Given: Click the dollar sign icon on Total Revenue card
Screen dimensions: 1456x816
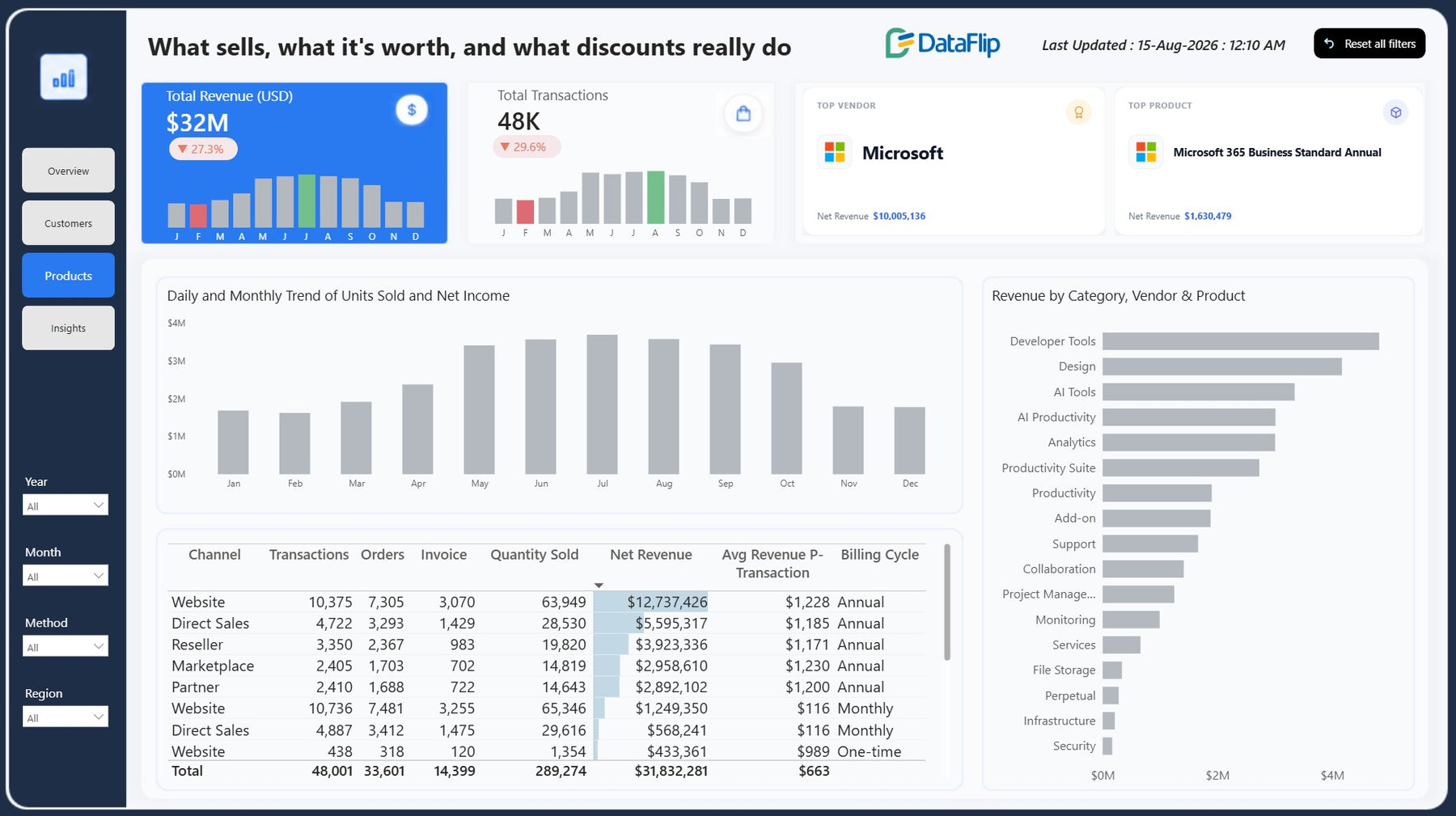Looking at the screenshot, I should (412, 110).
